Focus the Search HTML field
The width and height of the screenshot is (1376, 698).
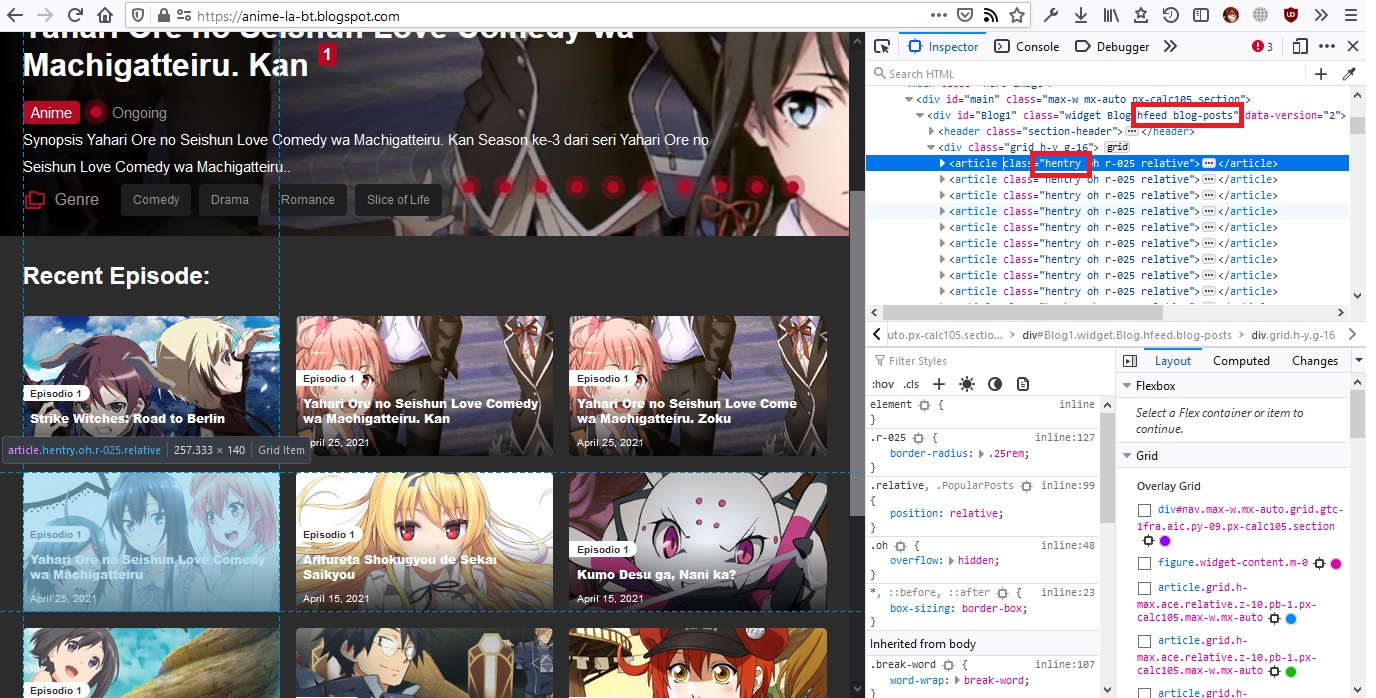[x=1087, y=74]
